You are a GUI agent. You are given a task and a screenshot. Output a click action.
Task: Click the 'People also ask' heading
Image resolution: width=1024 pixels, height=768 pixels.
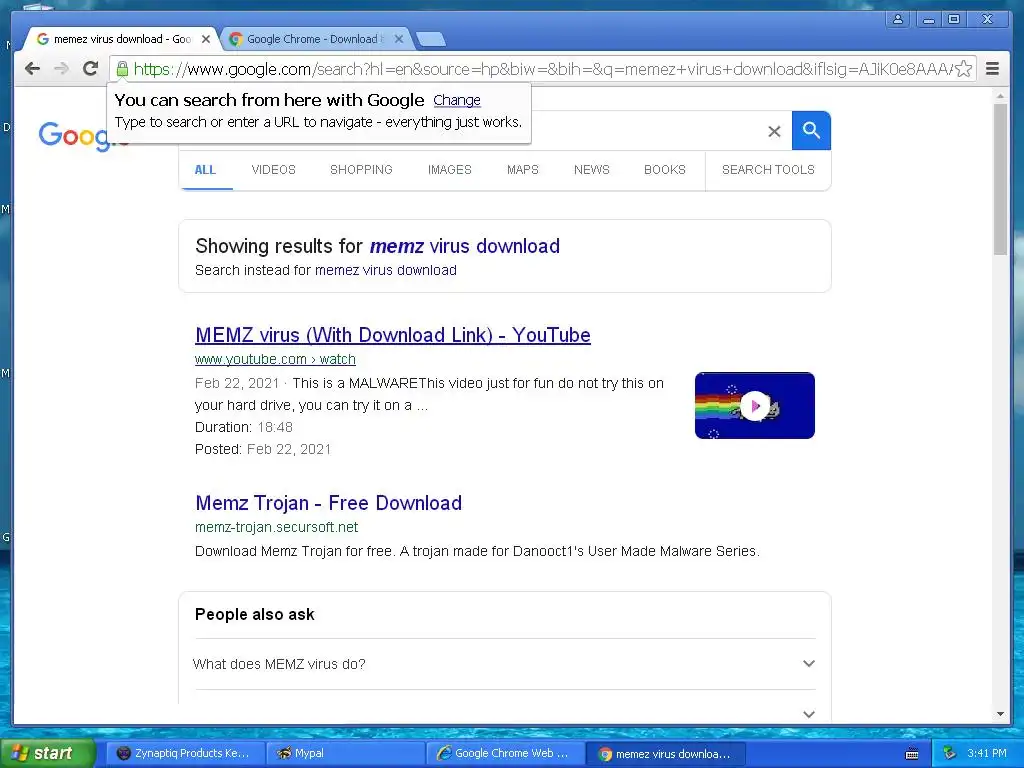click(x=255, y=615)
